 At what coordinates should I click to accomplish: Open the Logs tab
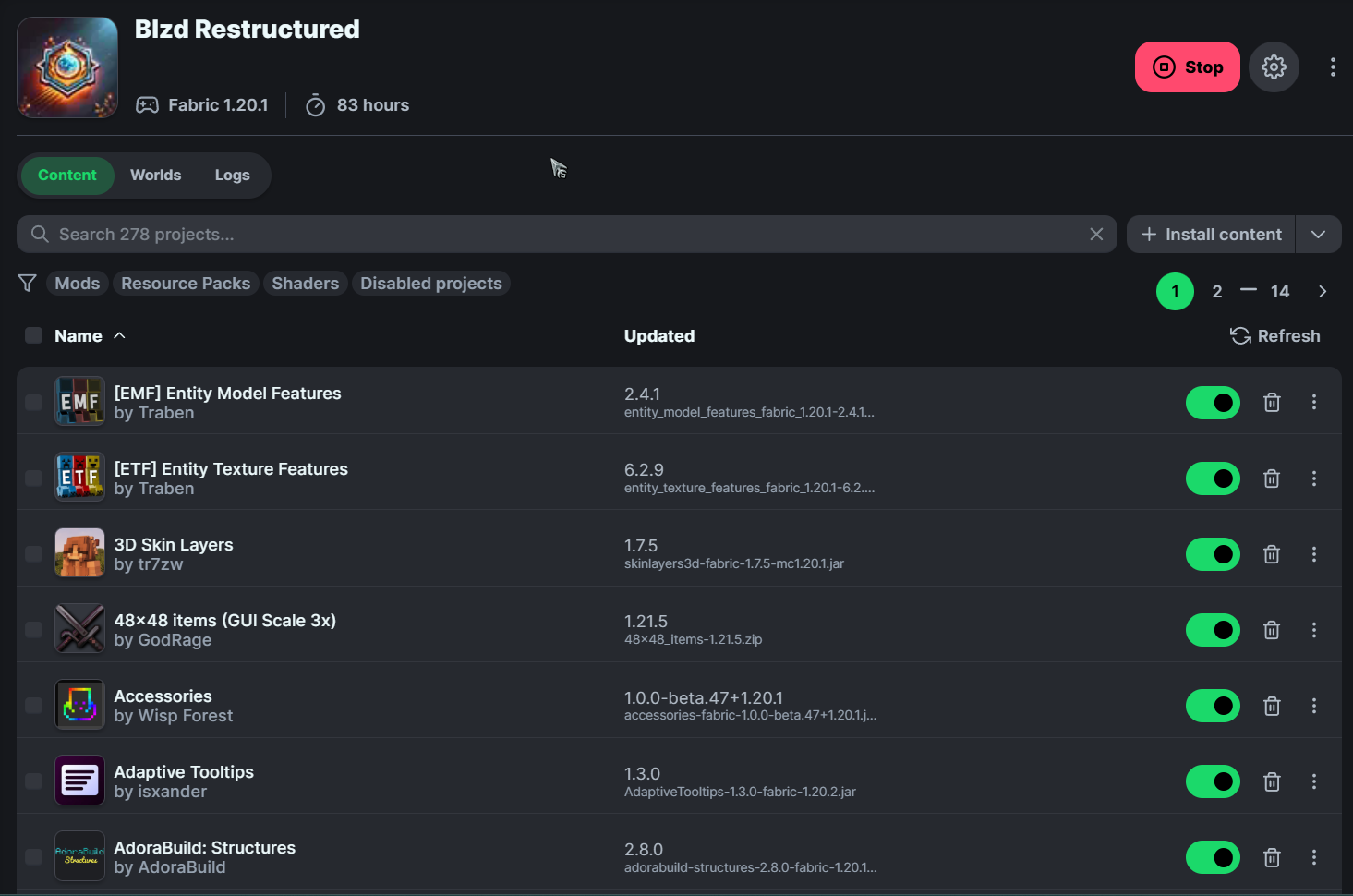[x=232, y=176]
